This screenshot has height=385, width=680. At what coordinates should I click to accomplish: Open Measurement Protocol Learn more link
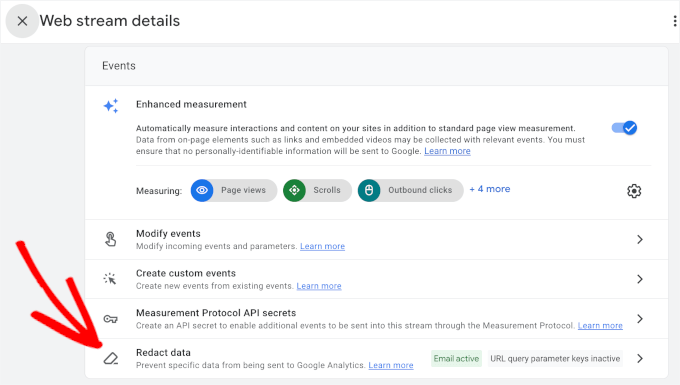tap(600, 325)
